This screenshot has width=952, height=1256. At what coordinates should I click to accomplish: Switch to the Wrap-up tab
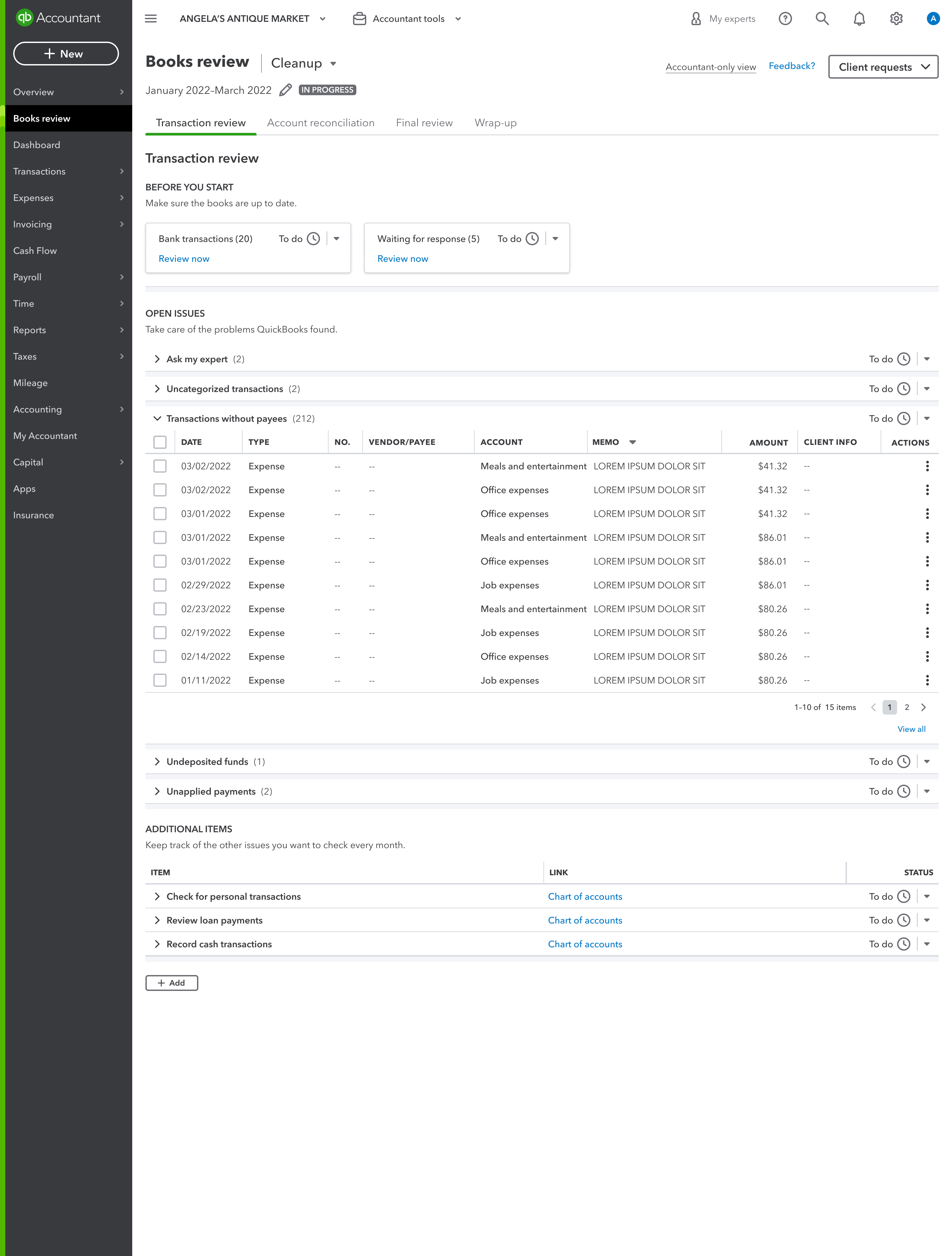pyautogui.click(x=496, y=123)
